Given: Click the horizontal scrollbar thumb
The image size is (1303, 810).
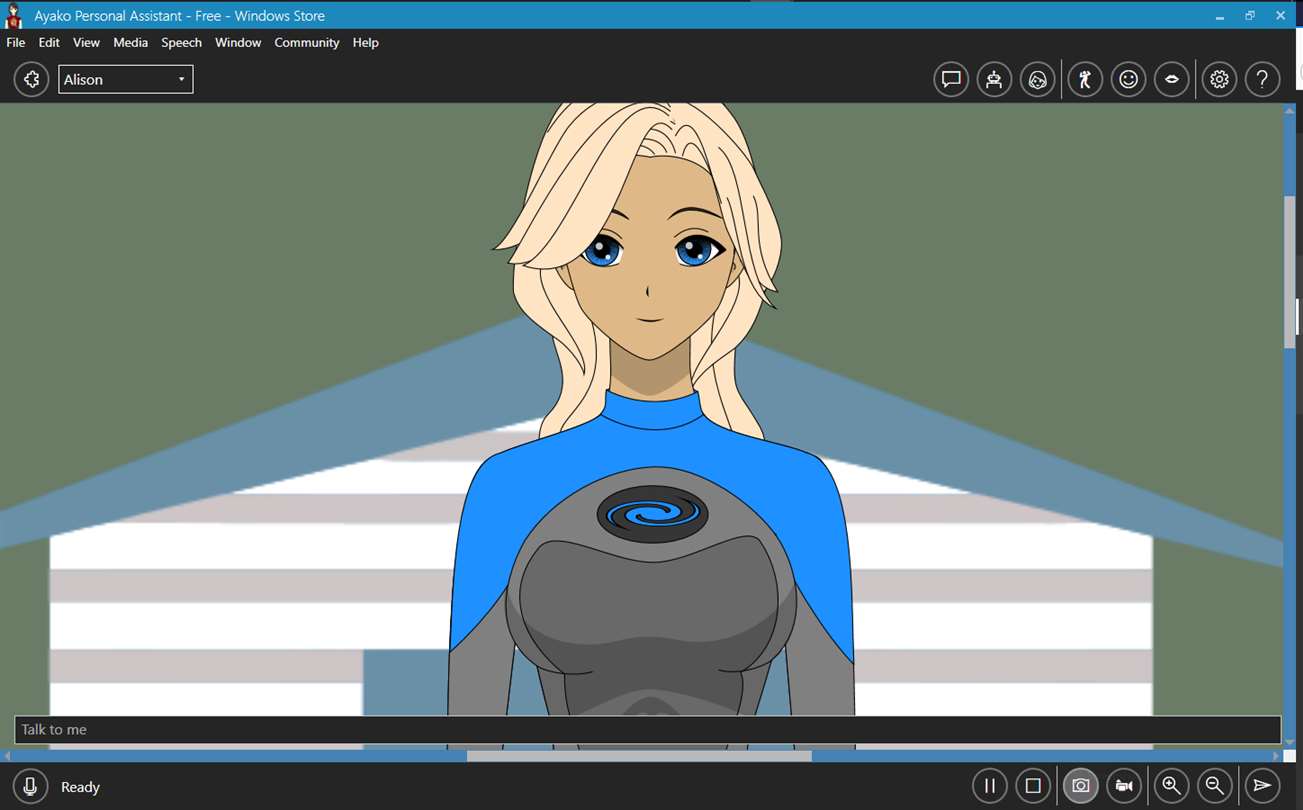Looking at the screenshot, I should [639, 756].
